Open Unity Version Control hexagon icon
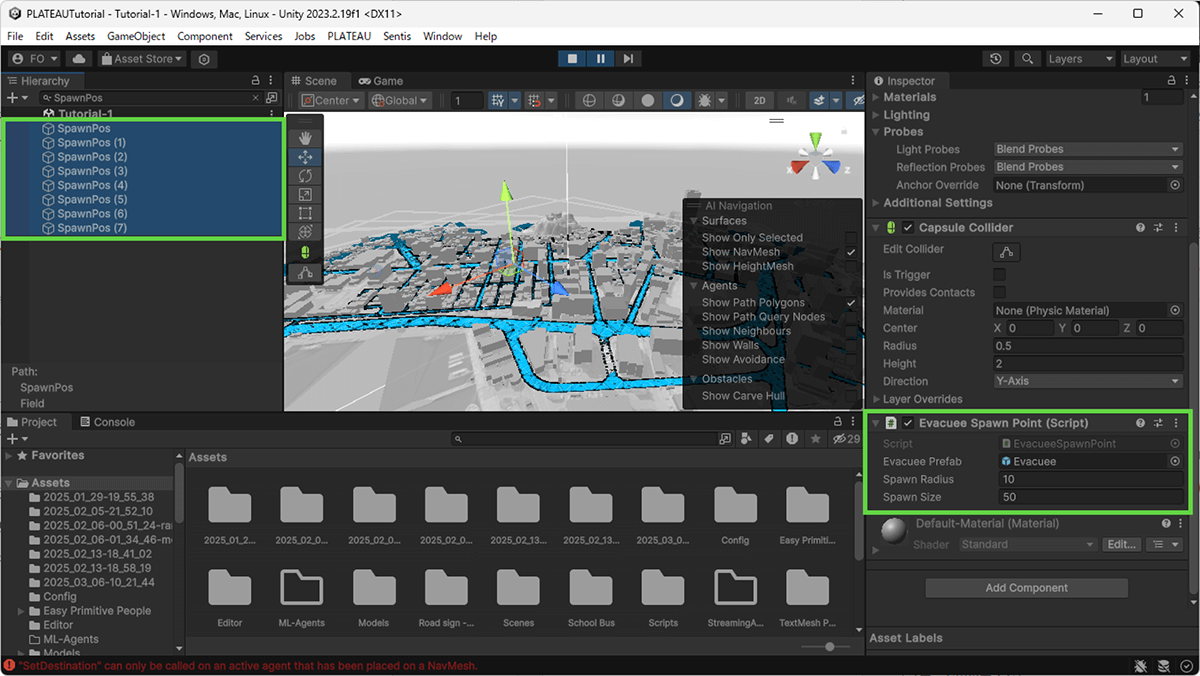 click(204, 59)
